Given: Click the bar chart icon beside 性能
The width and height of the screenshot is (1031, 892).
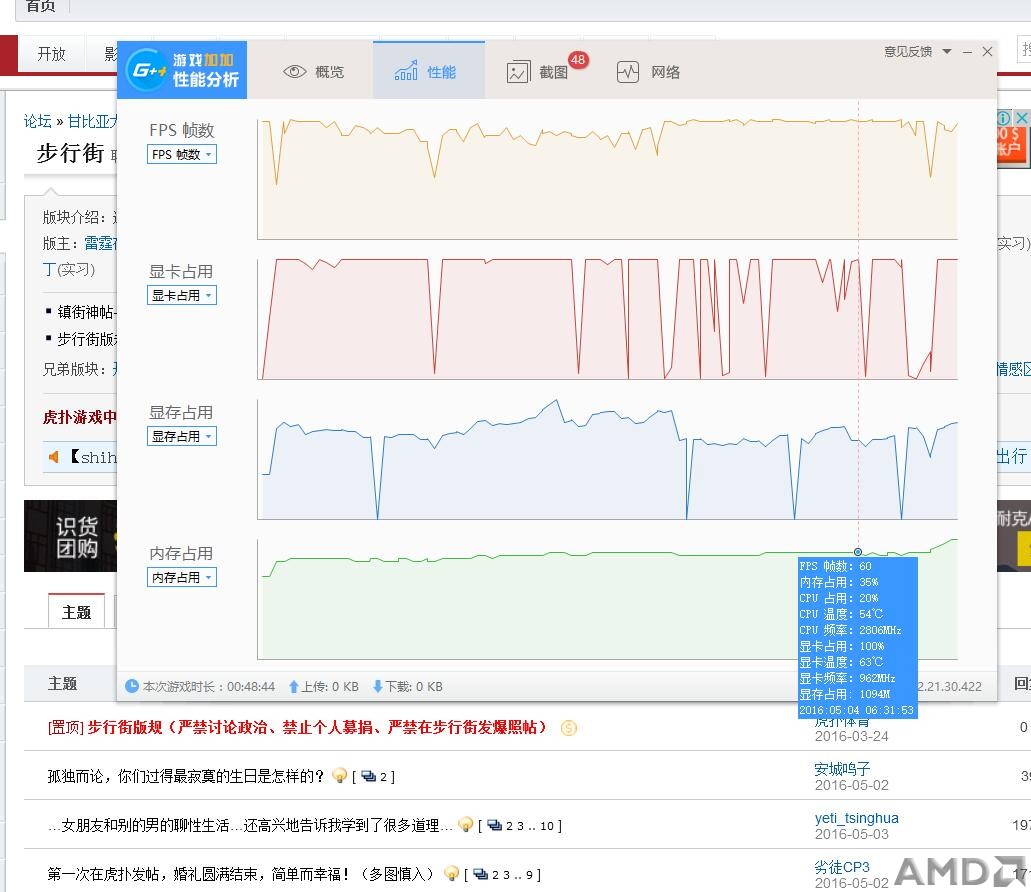Looking at the screenshot, I should (406, 70).
